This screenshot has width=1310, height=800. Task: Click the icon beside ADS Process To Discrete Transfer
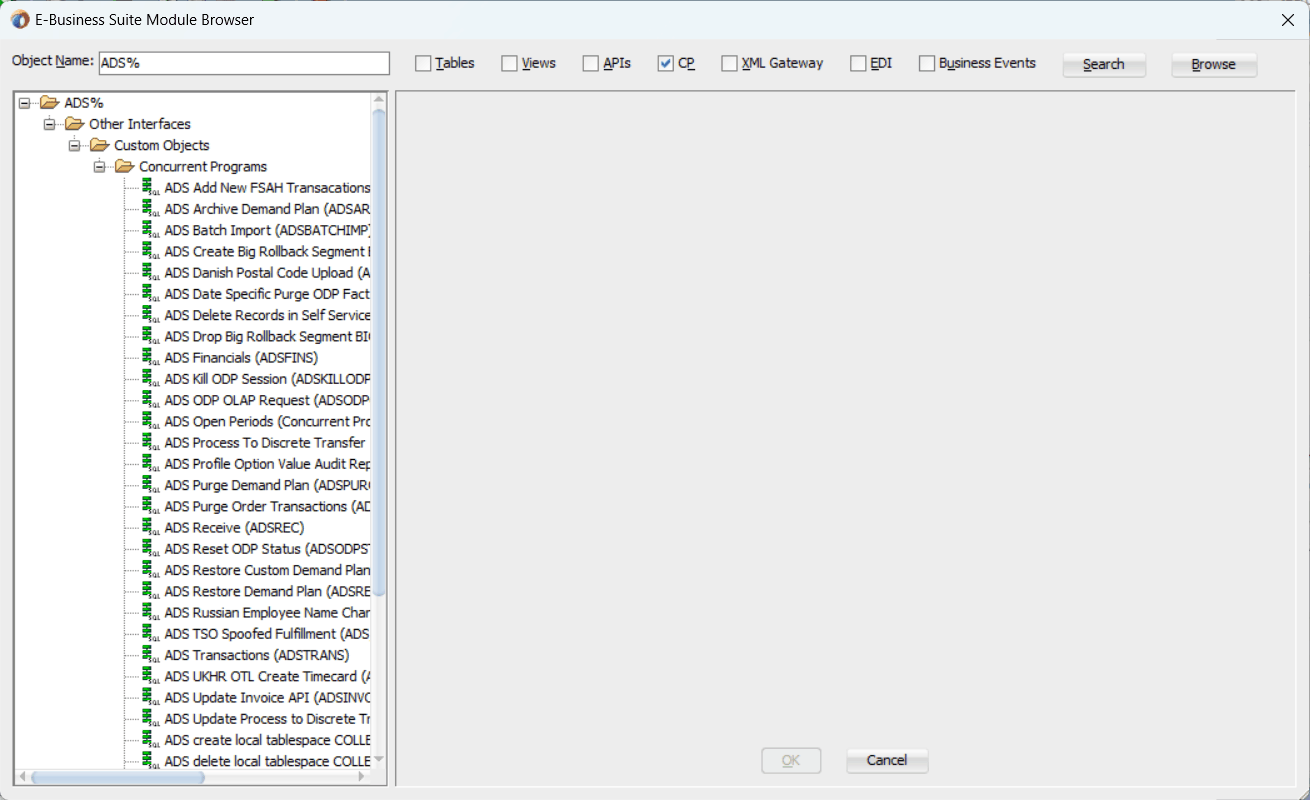click(151, 443)
